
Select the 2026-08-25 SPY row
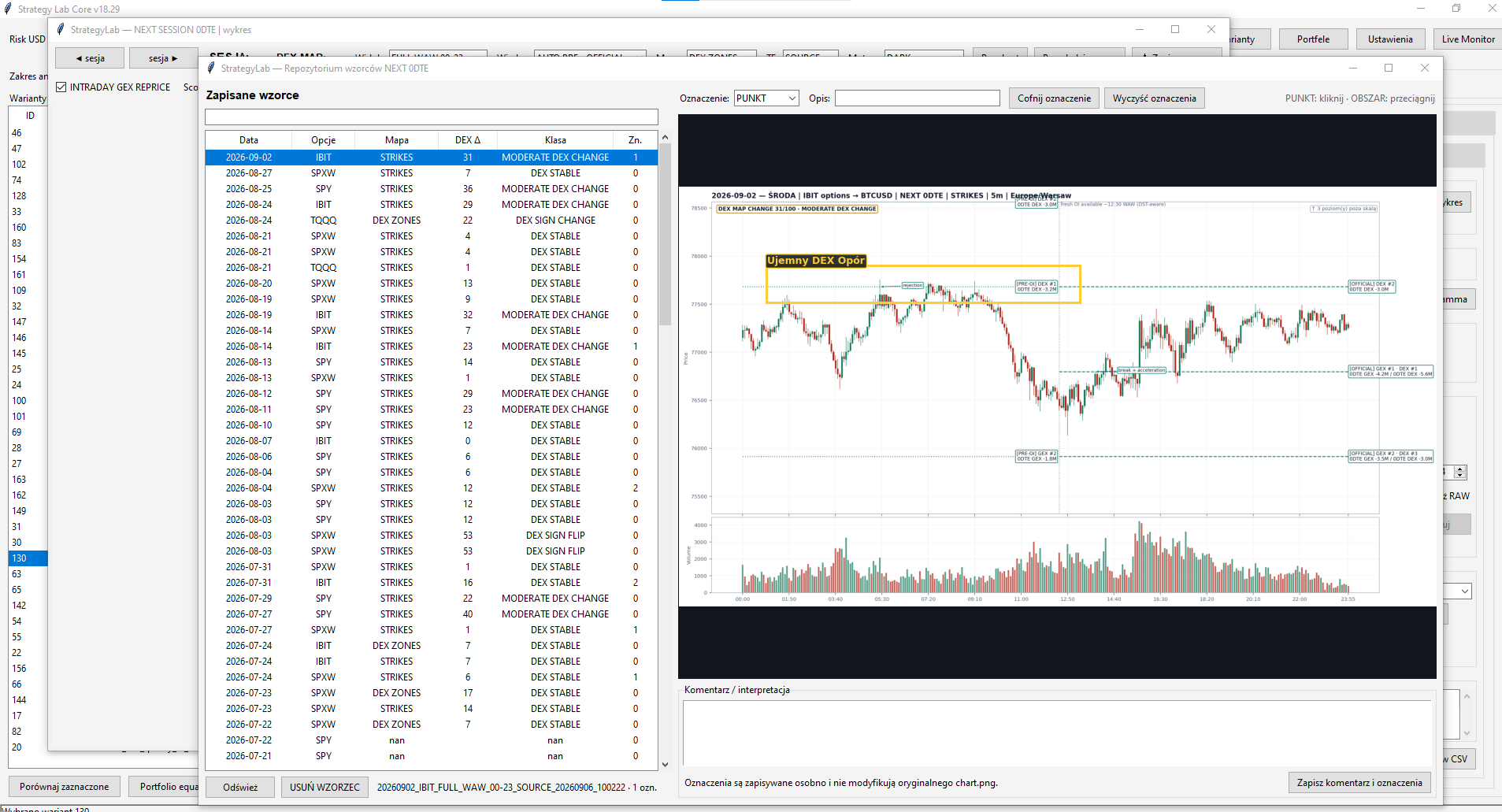(x=432, y=189)
